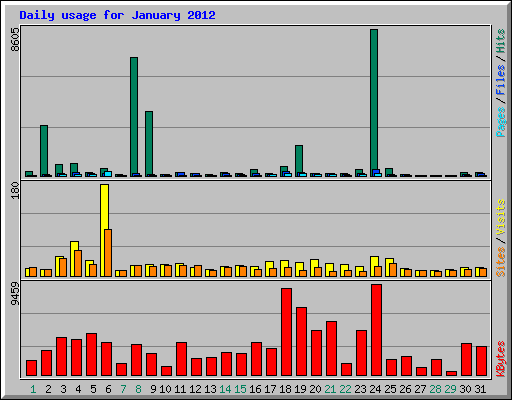Click the green day 14 x-axis label

coord(225,389)
